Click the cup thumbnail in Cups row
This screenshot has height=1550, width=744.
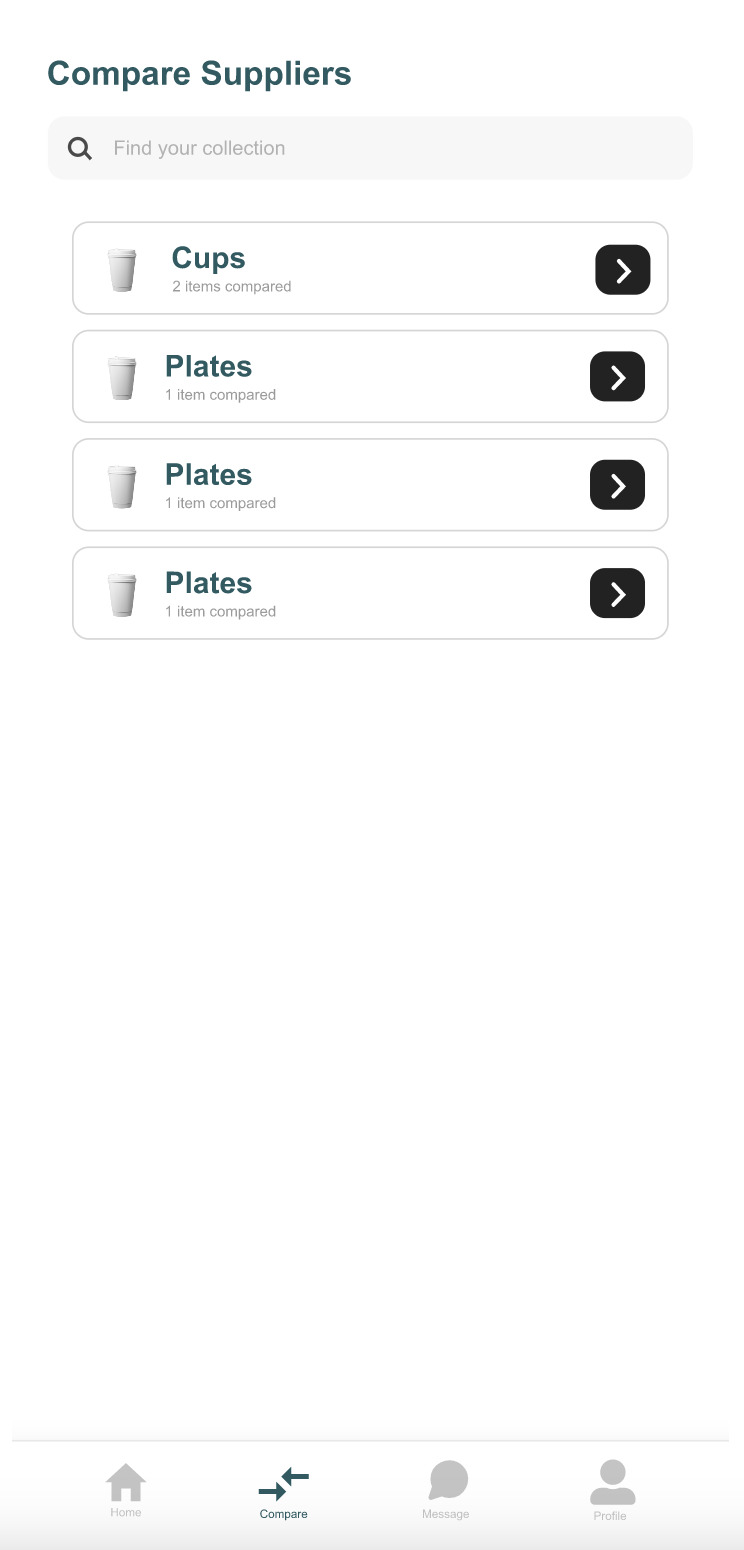[122, 270]
